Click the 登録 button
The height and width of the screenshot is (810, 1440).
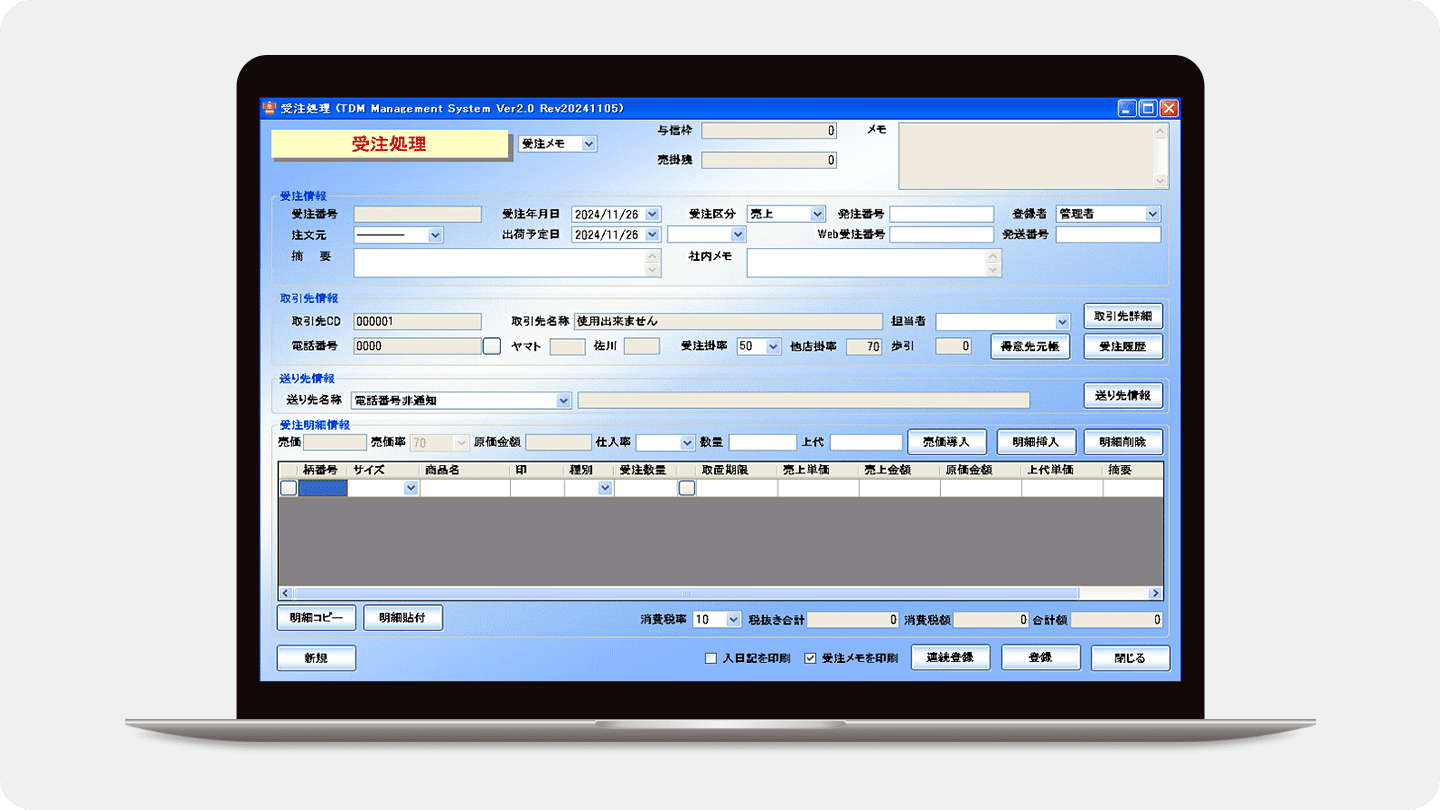tap(1041, 657)
